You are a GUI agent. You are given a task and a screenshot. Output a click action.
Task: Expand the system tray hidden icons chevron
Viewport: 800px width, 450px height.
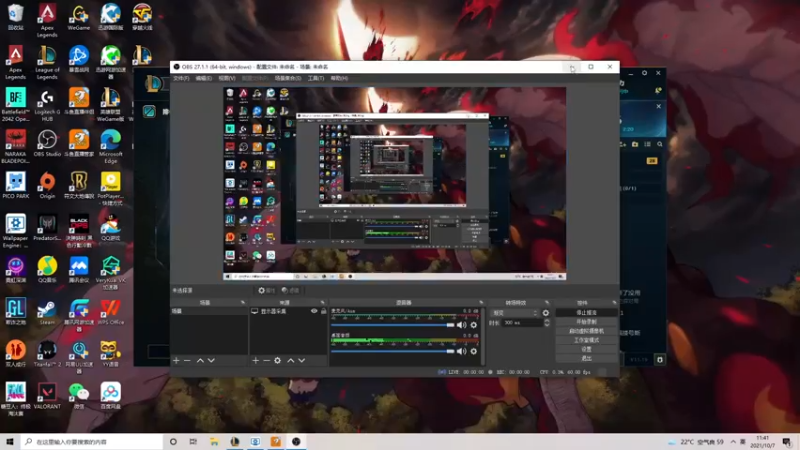click(x=733, y=441)
